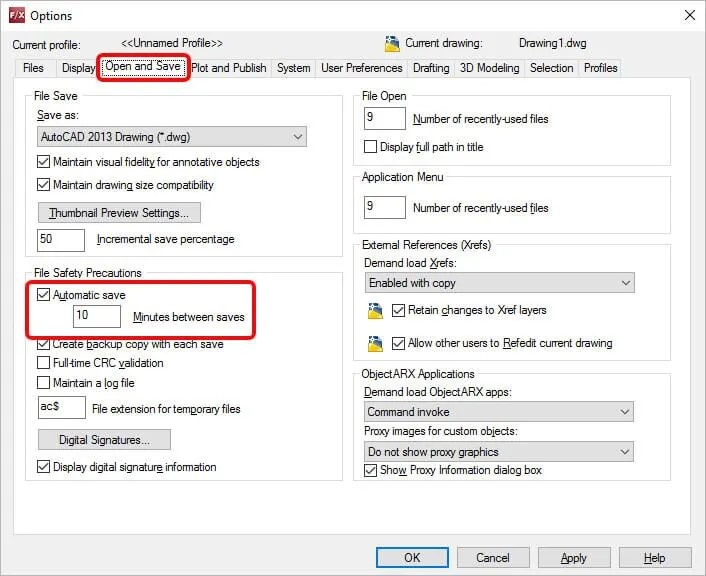706x576 pixels.
Task: Switch to the Drafting tab
Action: tap(431, 68)
